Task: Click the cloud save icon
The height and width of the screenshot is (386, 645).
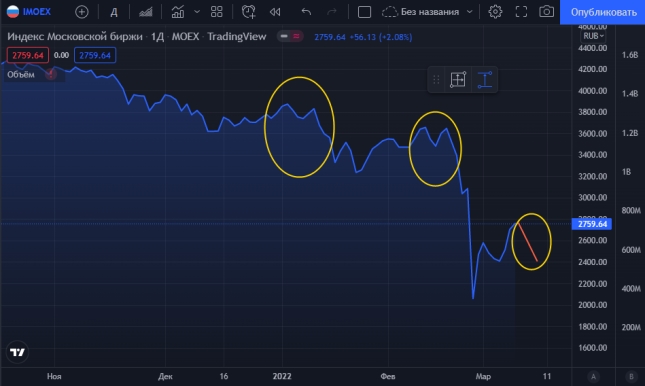Action: (x=389, y=12)
